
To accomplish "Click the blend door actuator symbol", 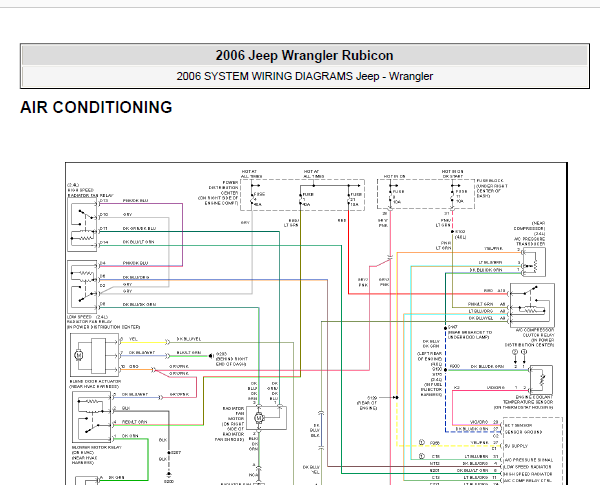I will click(95, 356).
